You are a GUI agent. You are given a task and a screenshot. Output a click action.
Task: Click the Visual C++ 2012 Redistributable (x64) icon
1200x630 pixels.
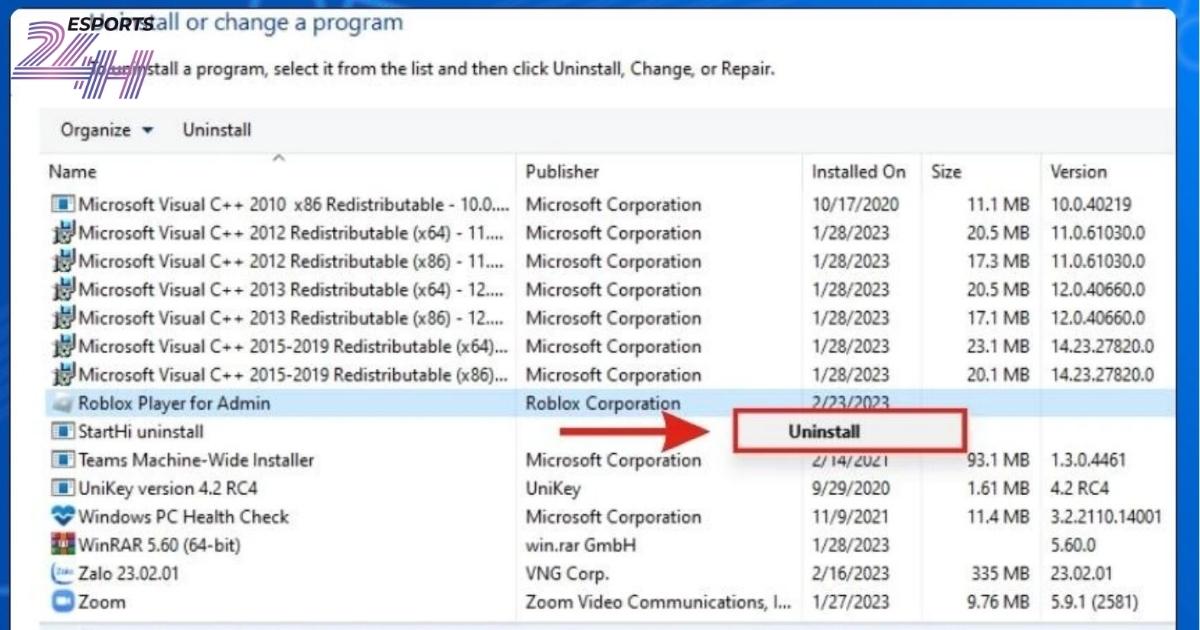tap(62, 233)
